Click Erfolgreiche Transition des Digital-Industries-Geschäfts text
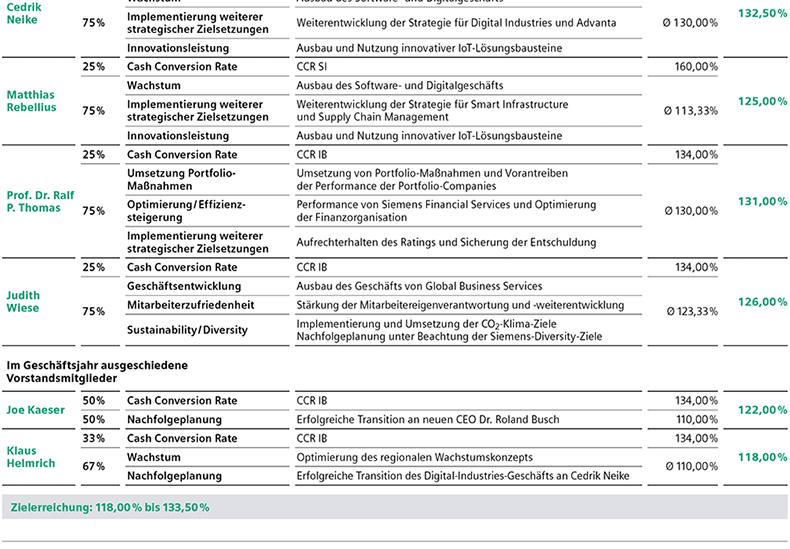 463,475
